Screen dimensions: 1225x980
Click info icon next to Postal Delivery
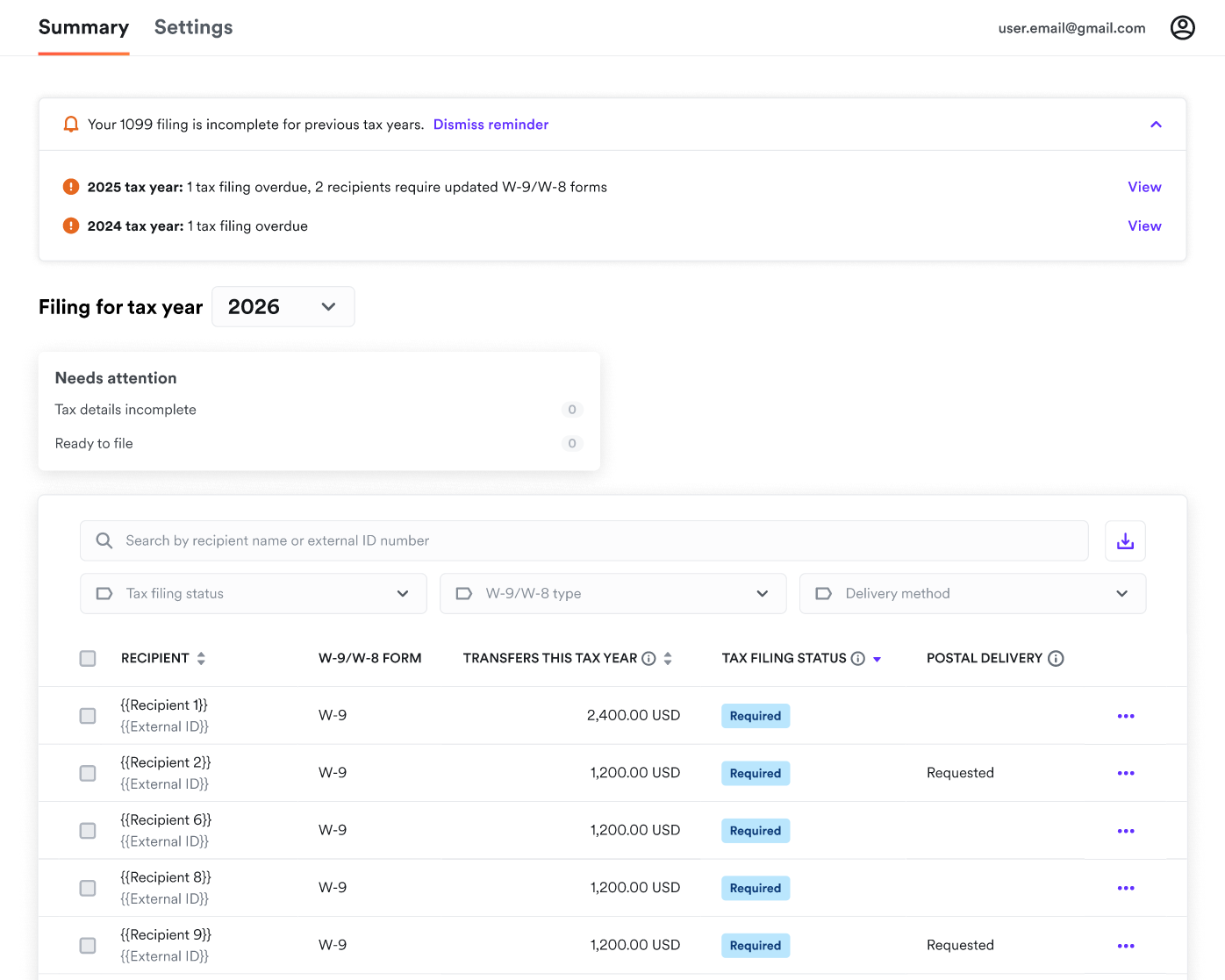(1056, 659)
